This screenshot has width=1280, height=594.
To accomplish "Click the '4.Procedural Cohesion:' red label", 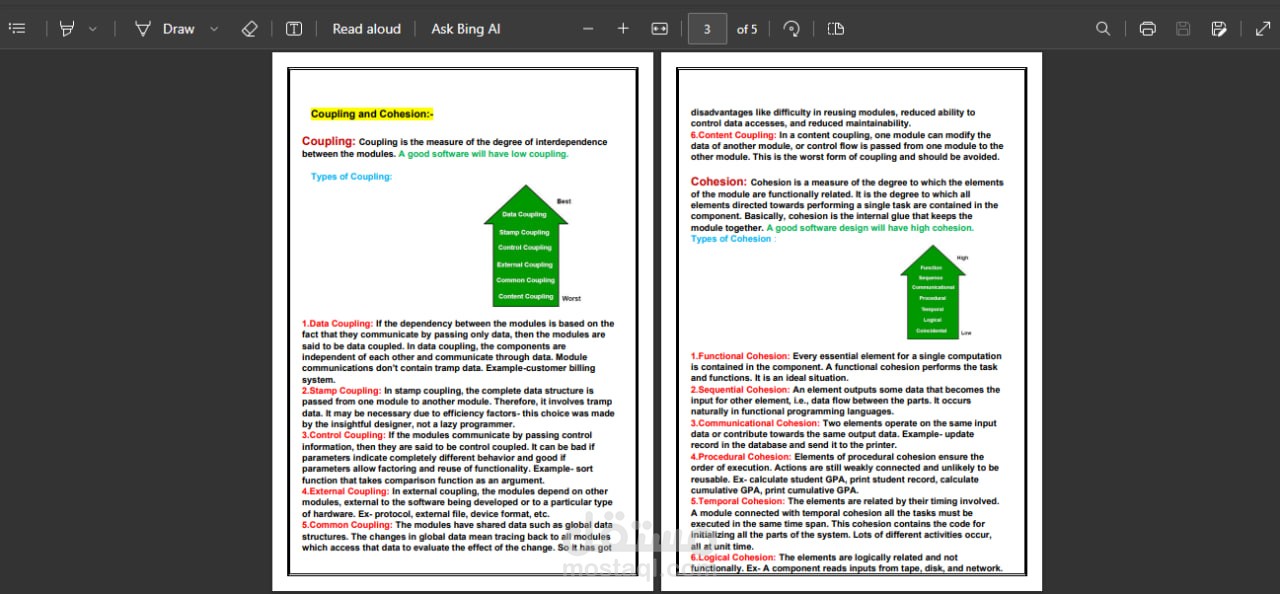I will coord(740,457).
